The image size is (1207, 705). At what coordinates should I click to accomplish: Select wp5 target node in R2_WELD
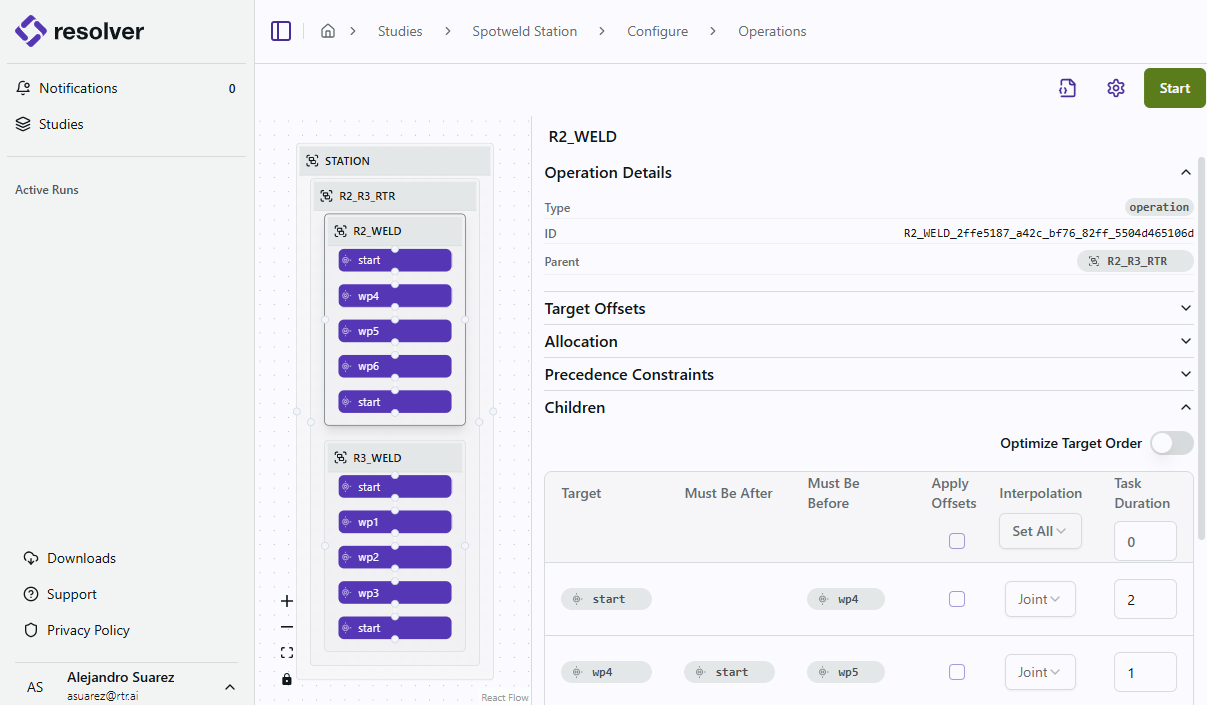[x=395, y=331]
